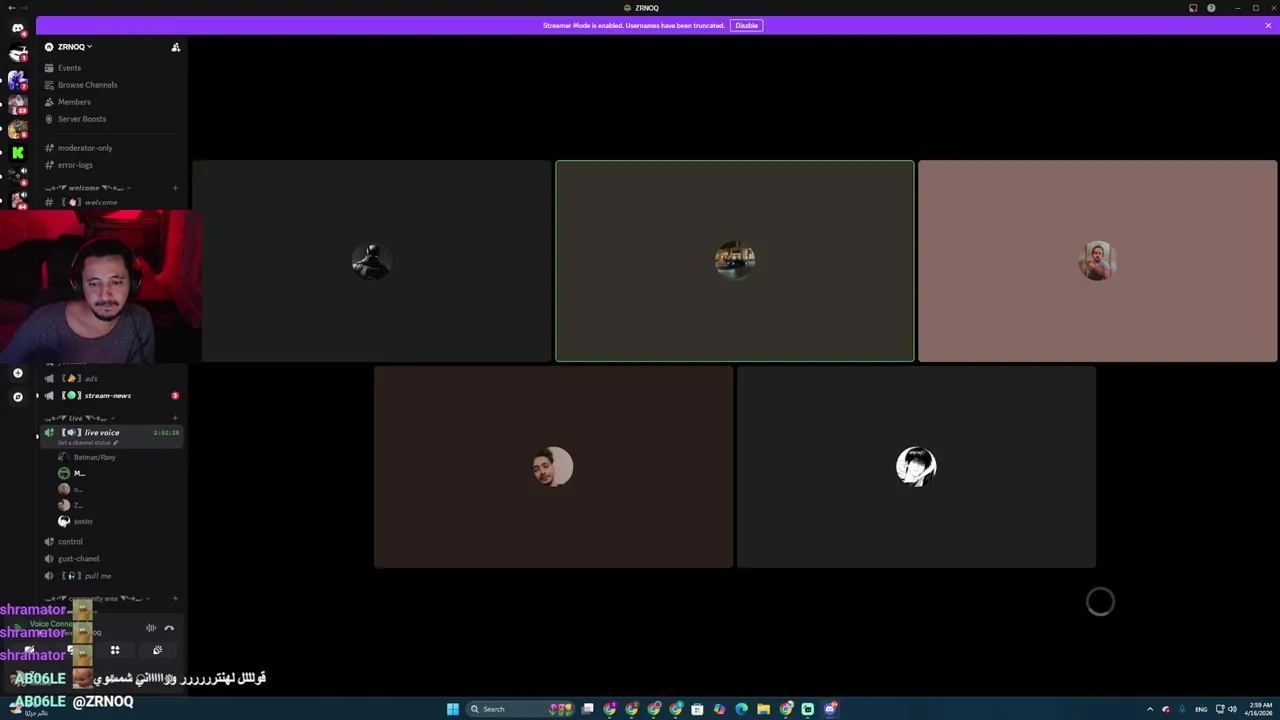Join the control voice channel
This screenshot has height=720, width=1280.
(112, 542)
